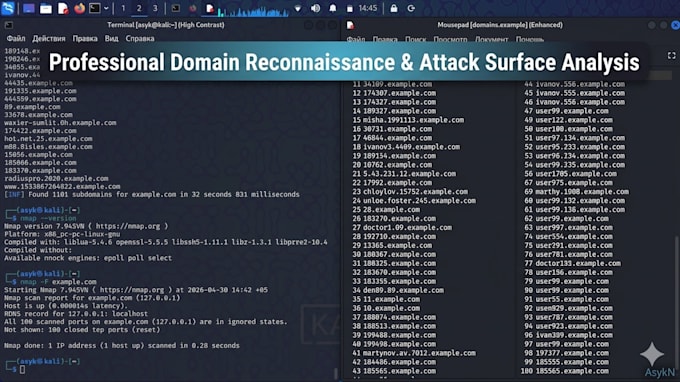680x382 pixels.
Task: Switch to workspace 1
Action: 123,8
